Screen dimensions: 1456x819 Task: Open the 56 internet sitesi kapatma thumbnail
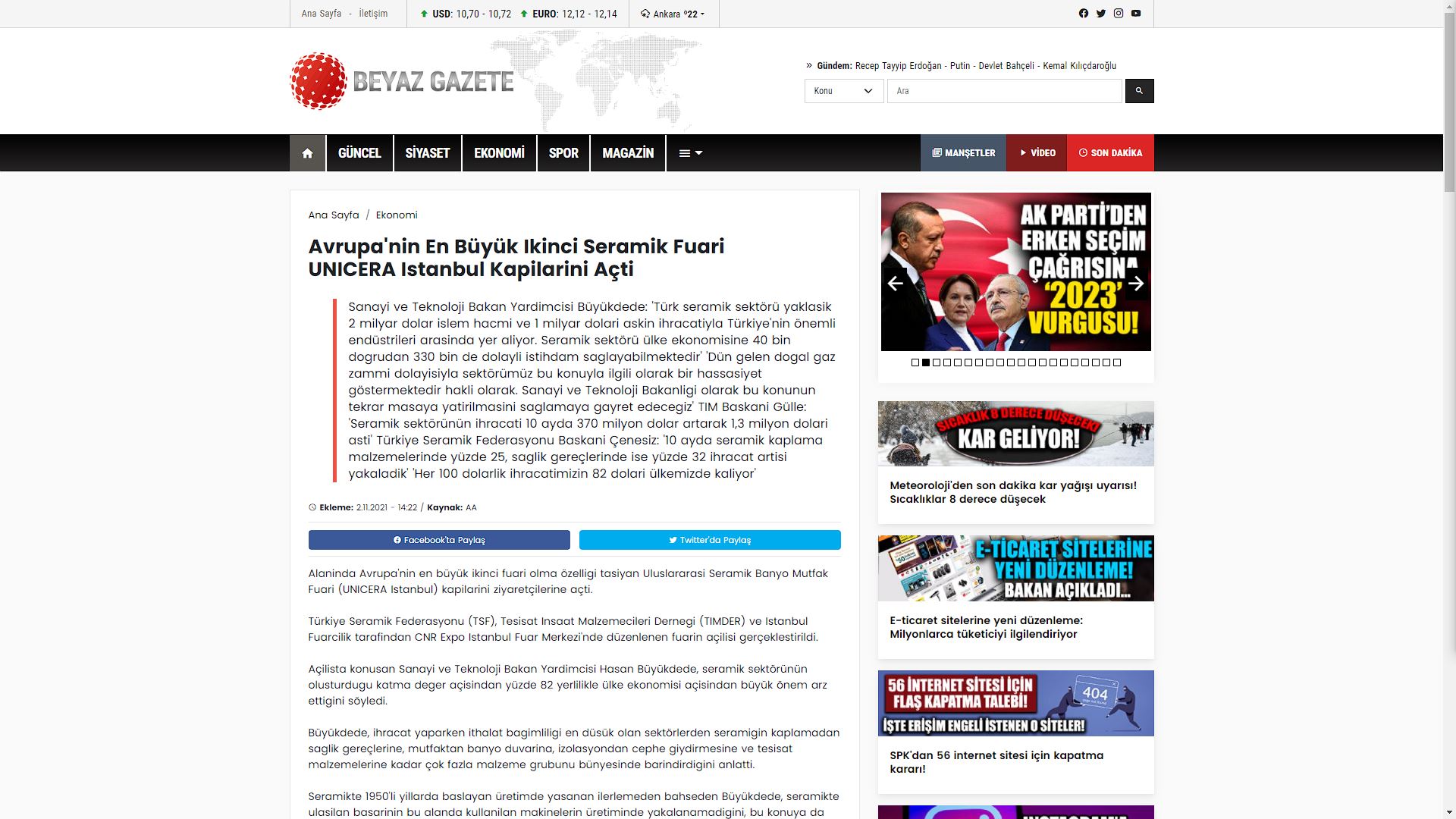(x=1016, y=703)
